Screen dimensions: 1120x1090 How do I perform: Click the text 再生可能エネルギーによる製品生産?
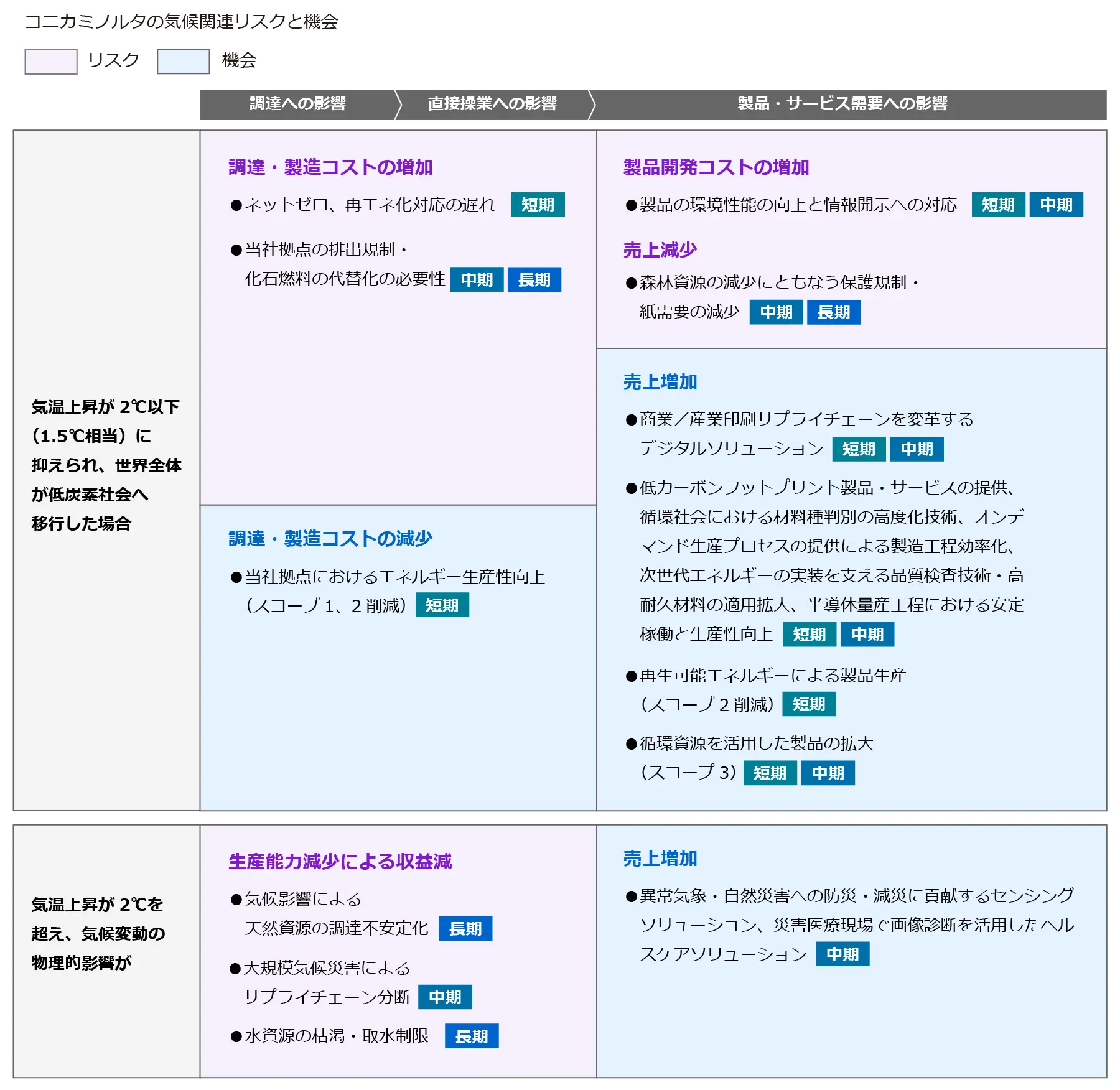(x=773, y=676)
